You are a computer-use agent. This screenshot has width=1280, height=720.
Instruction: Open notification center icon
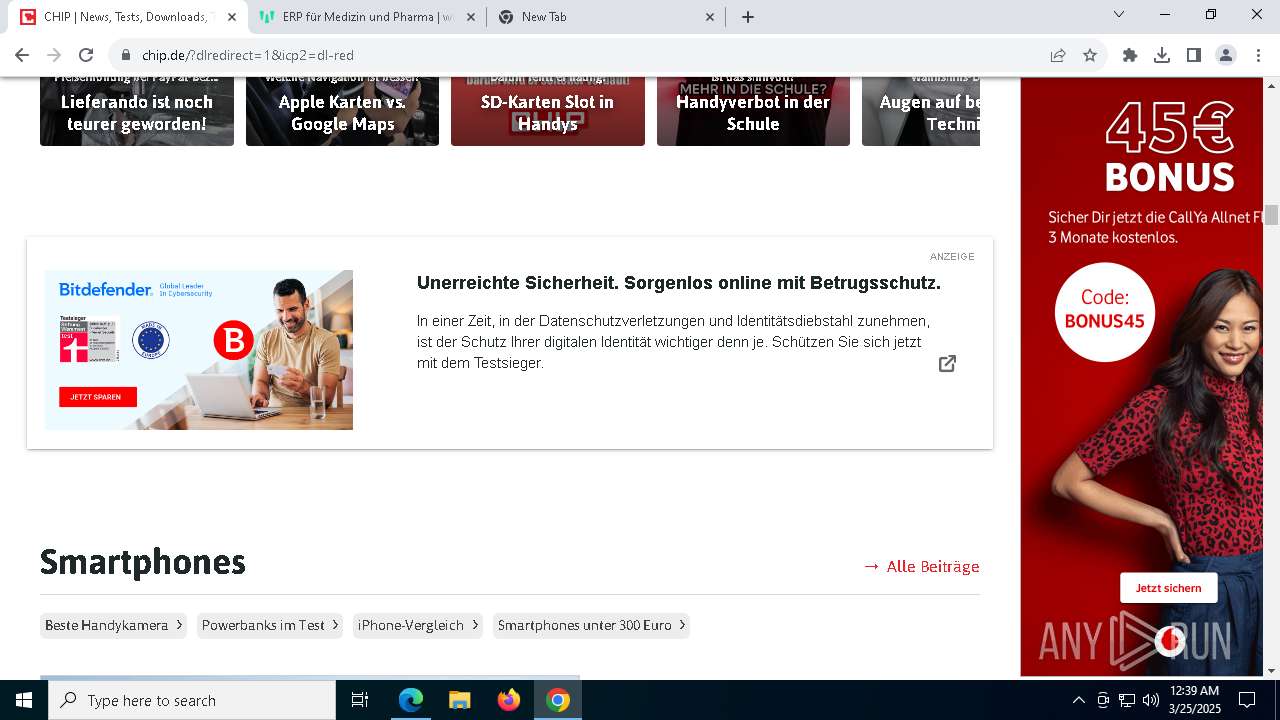point(1247,700)
